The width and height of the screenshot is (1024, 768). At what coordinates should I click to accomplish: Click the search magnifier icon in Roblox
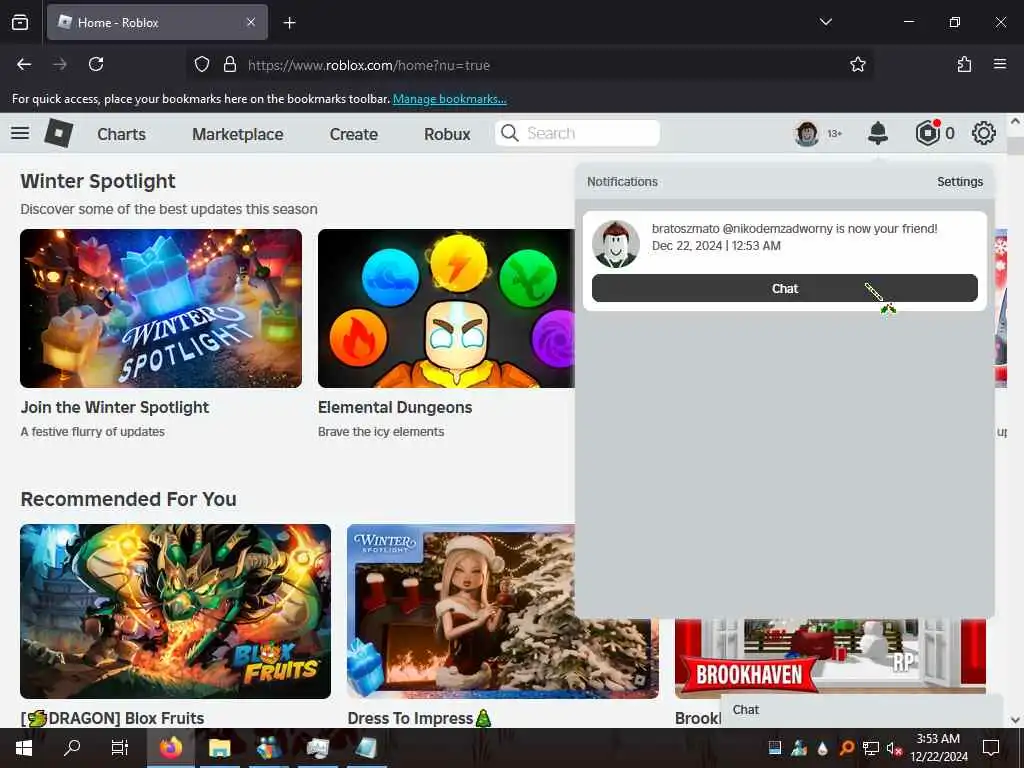point(509,133)
